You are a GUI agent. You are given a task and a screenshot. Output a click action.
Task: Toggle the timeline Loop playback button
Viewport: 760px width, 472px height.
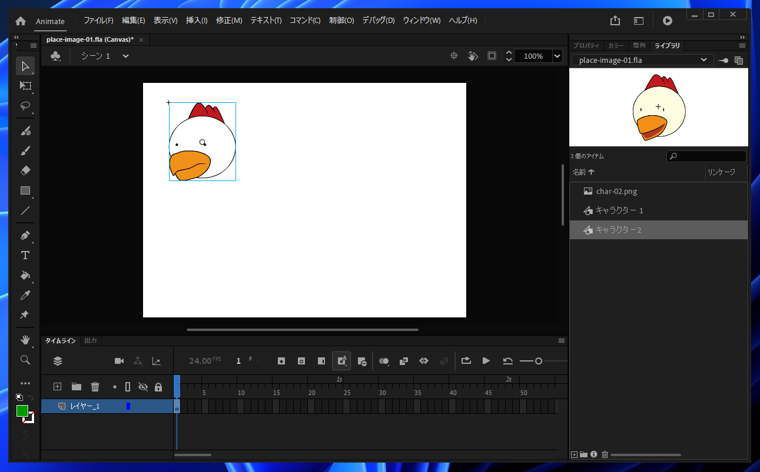465,361
